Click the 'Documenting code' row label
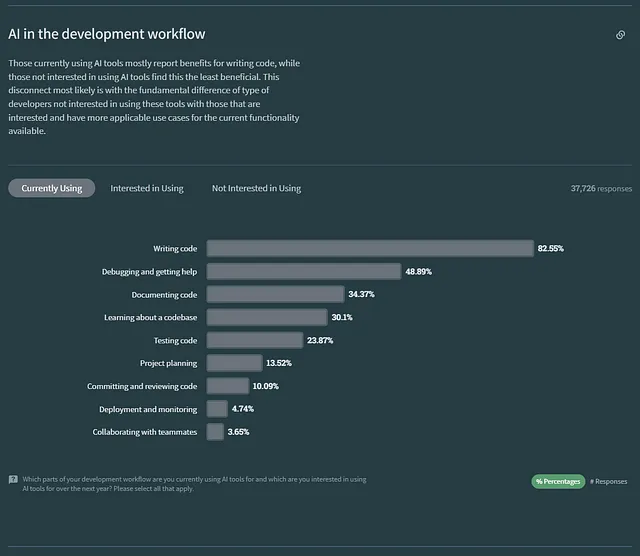 pos(164,295)
